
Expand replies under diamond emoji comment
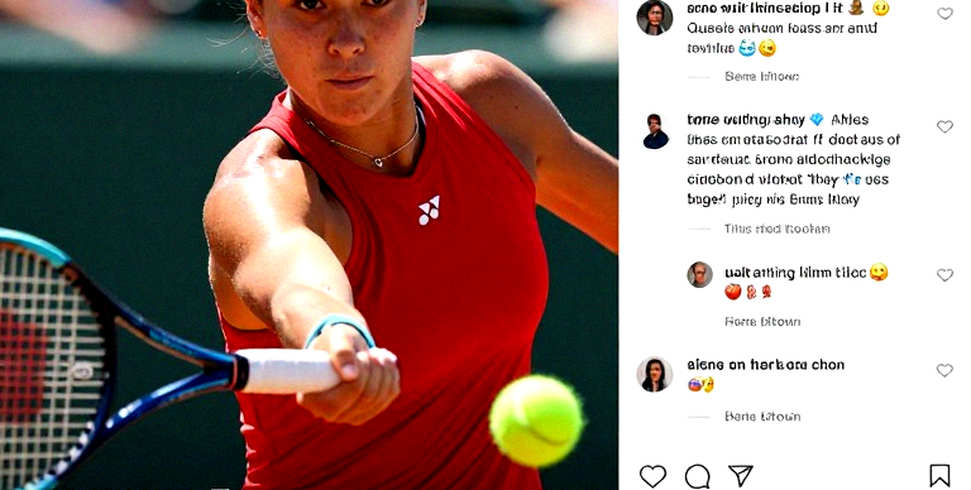[777, 229]
